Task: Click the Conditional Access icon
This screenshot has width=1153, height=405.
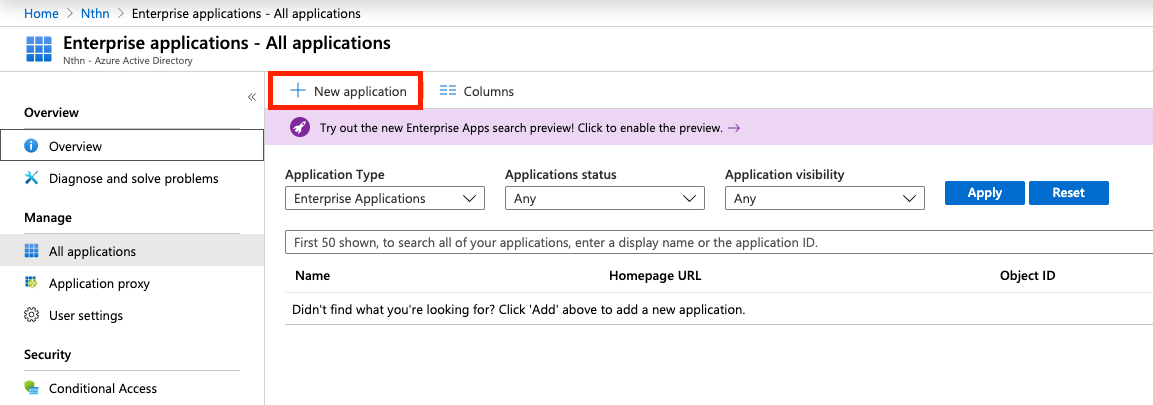Action: (x=31, y=388)
